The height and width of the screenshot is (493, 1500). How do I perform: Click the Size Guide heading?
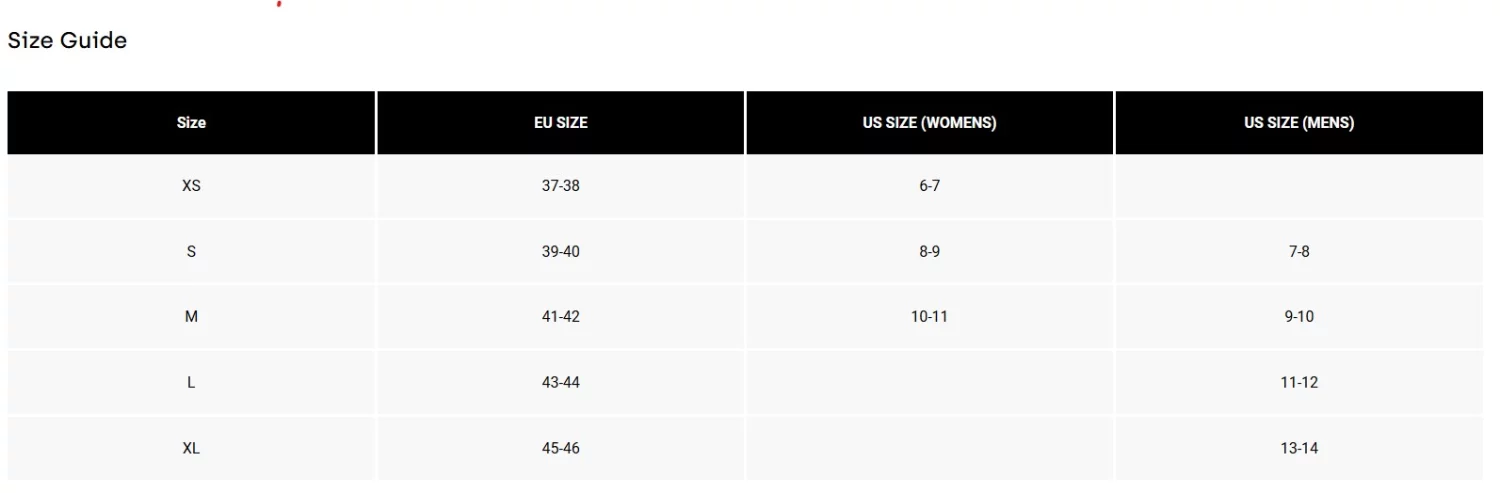point(67,41)
